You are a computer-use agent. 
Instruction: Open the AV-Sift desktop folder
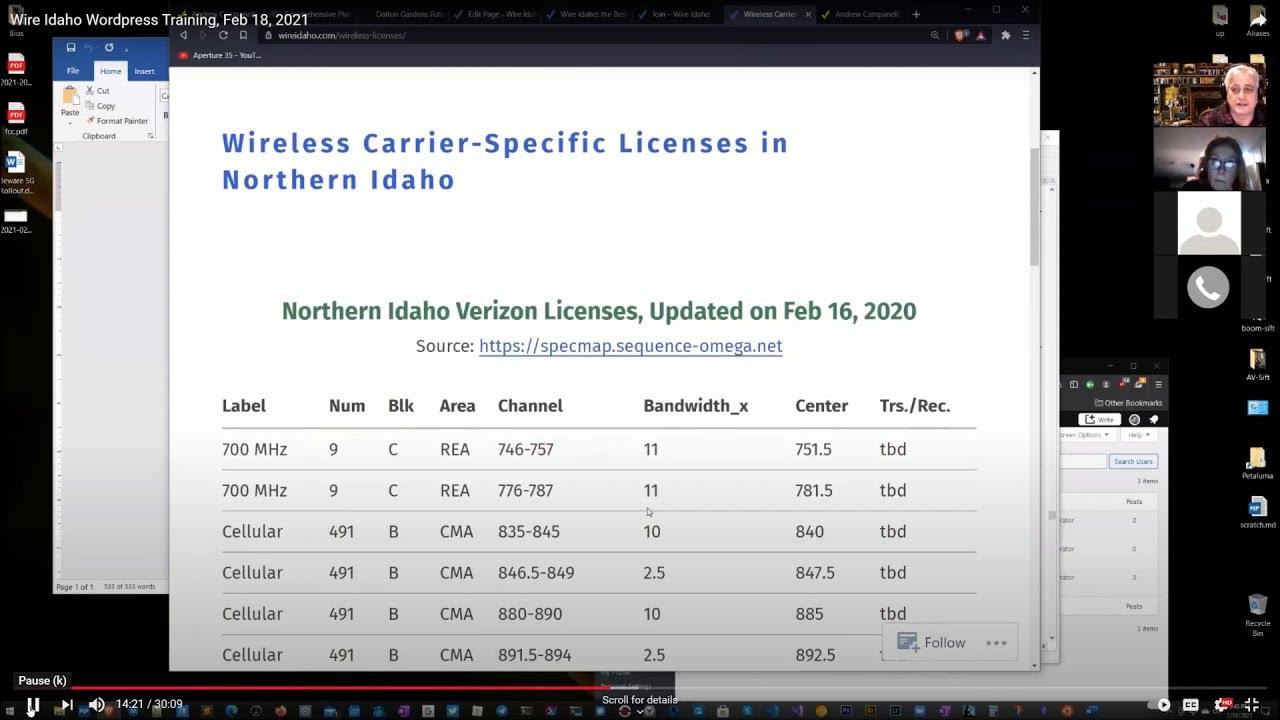pos(1258,364)
